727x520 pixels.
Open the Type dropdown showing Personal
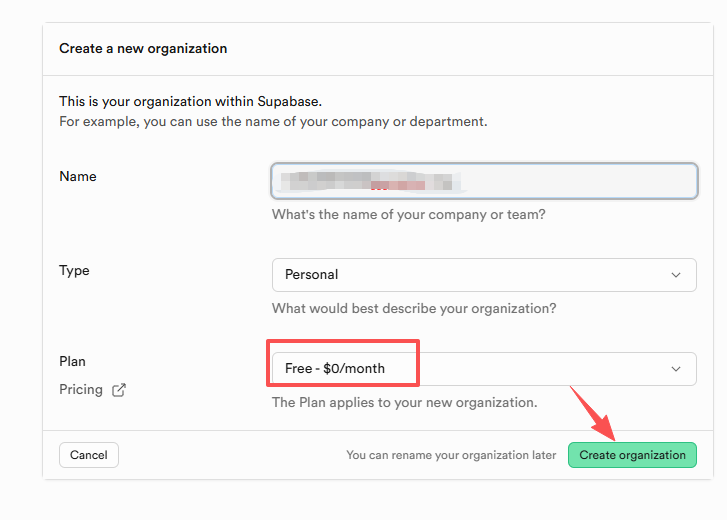pos(484,275)
